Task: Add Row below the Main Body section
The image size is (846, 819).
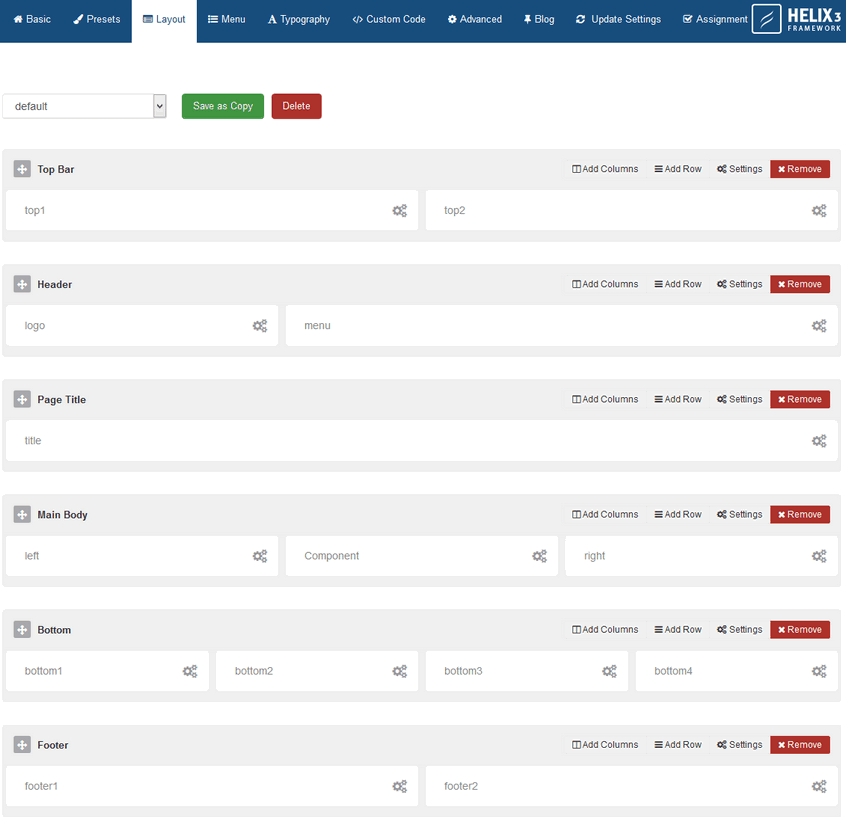Action: click(678, 515)
